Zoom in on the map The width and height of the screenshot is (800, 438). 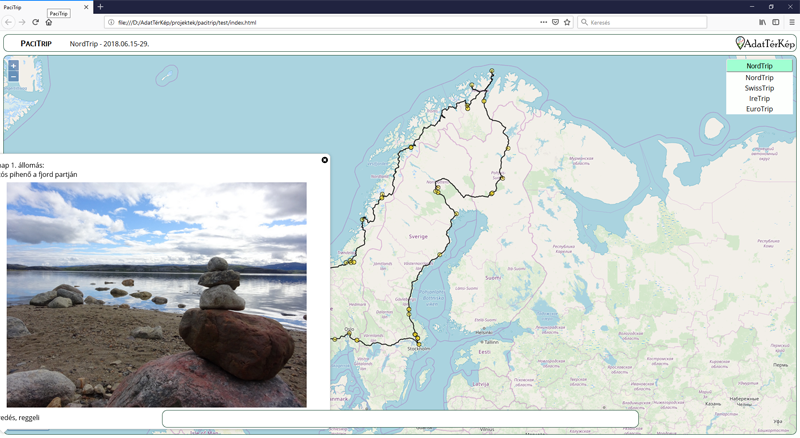click(x=13, y=66)
